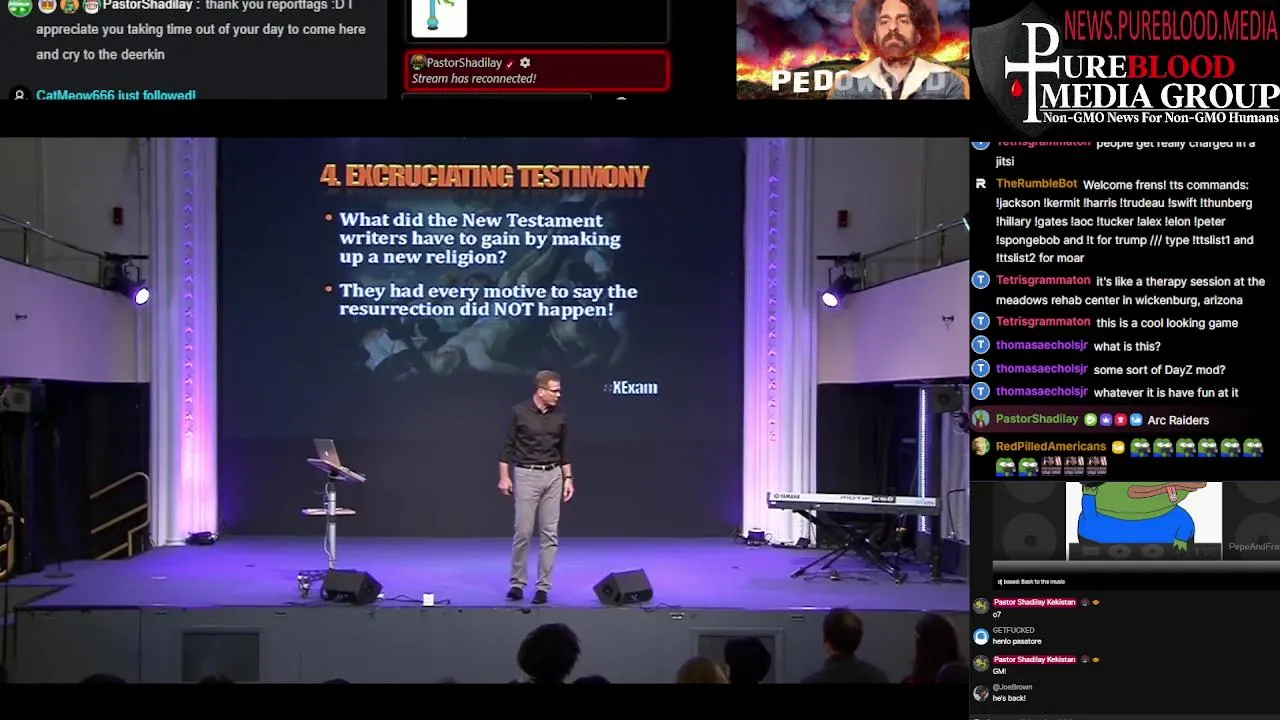Screen dimensions: 1280x720
Task: Click 'some sort of DayZ mod?' message
Action: (1159, 370)
